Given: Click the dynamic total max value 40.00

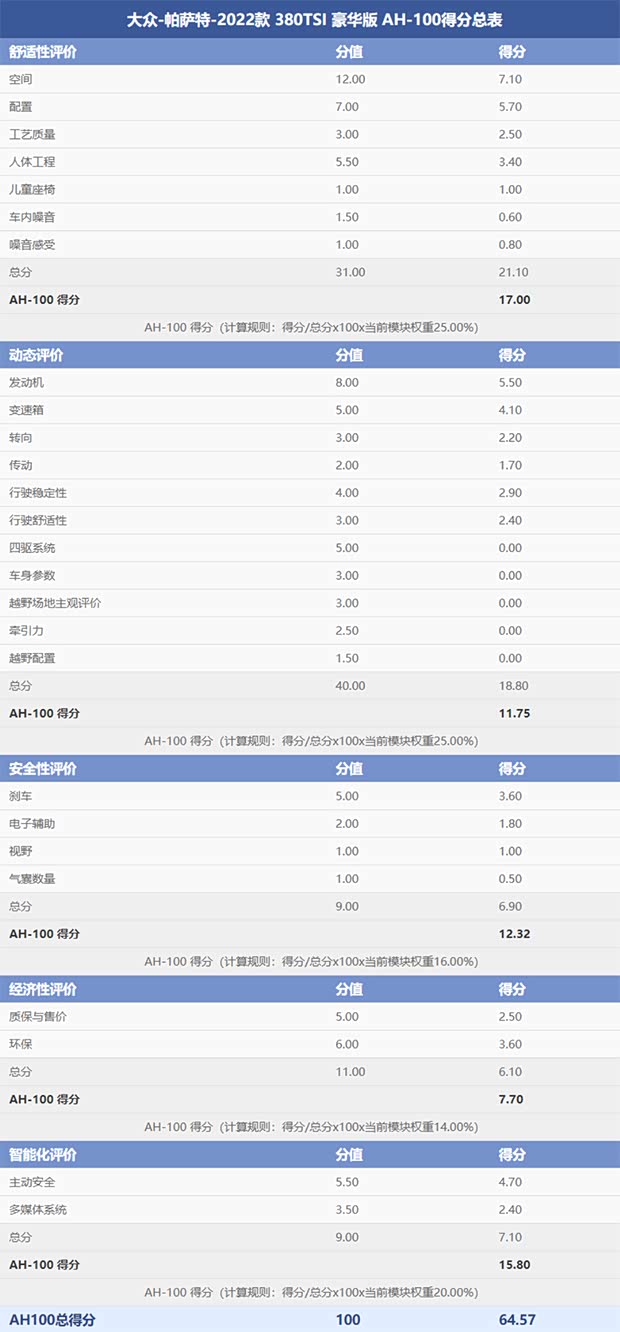Looking at the screenshot, I should (350, 686).
